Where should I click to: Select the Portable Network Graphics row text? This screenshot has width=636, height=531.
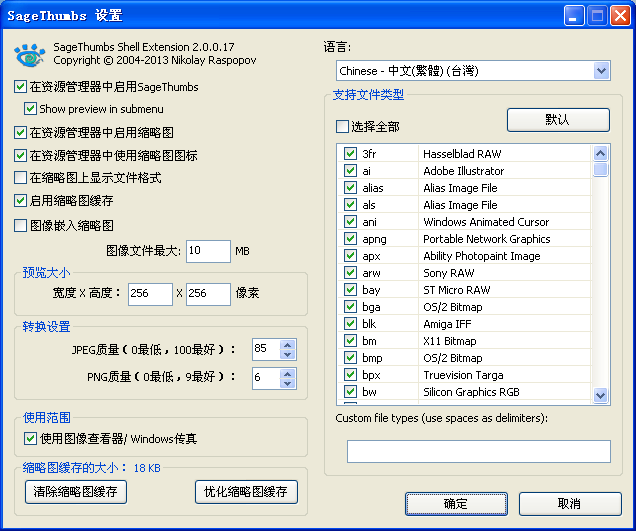point(487,239)
